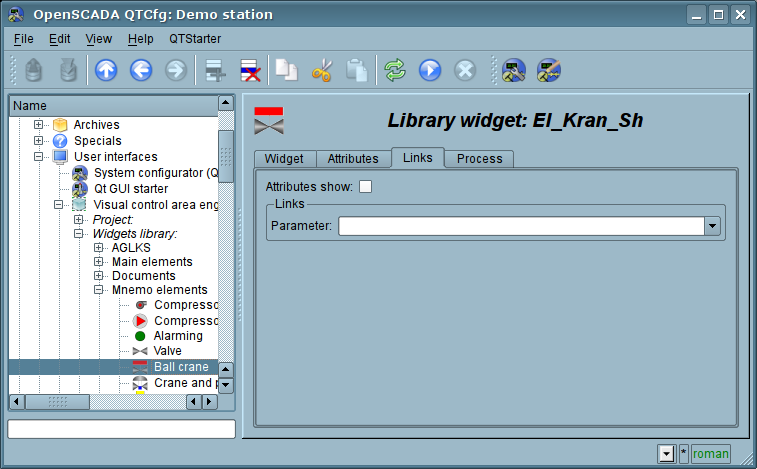This screenshot has height=469, width=757.
Task: Click the roman user button in status bar
Action: [710, 454]
